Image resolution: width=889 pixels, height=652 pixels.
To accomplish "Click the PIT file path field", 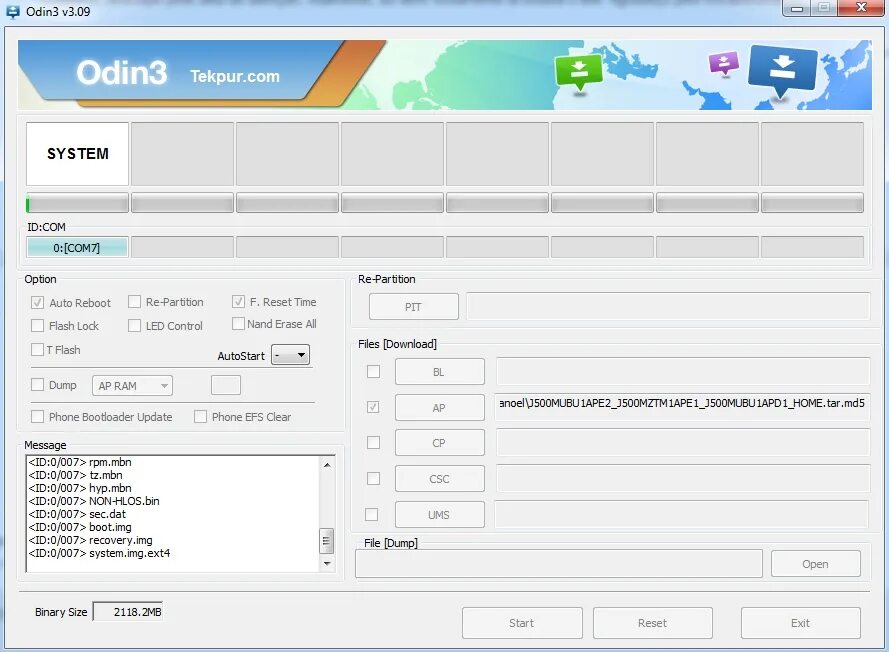I will point(668,306).
